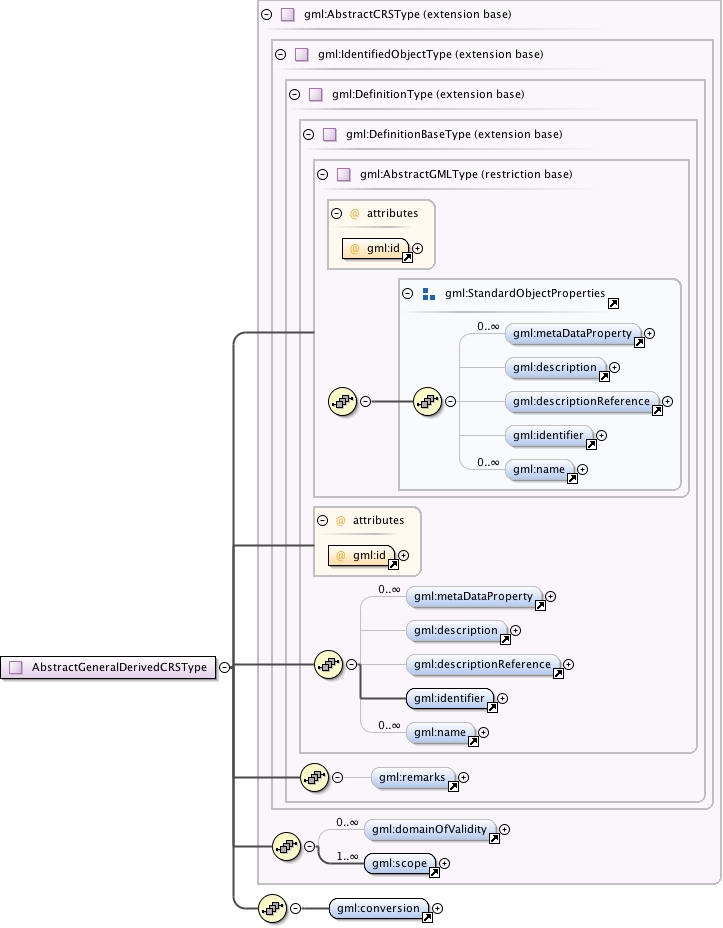Expand the upper gml:id attribute plus button

click(418, 249)
